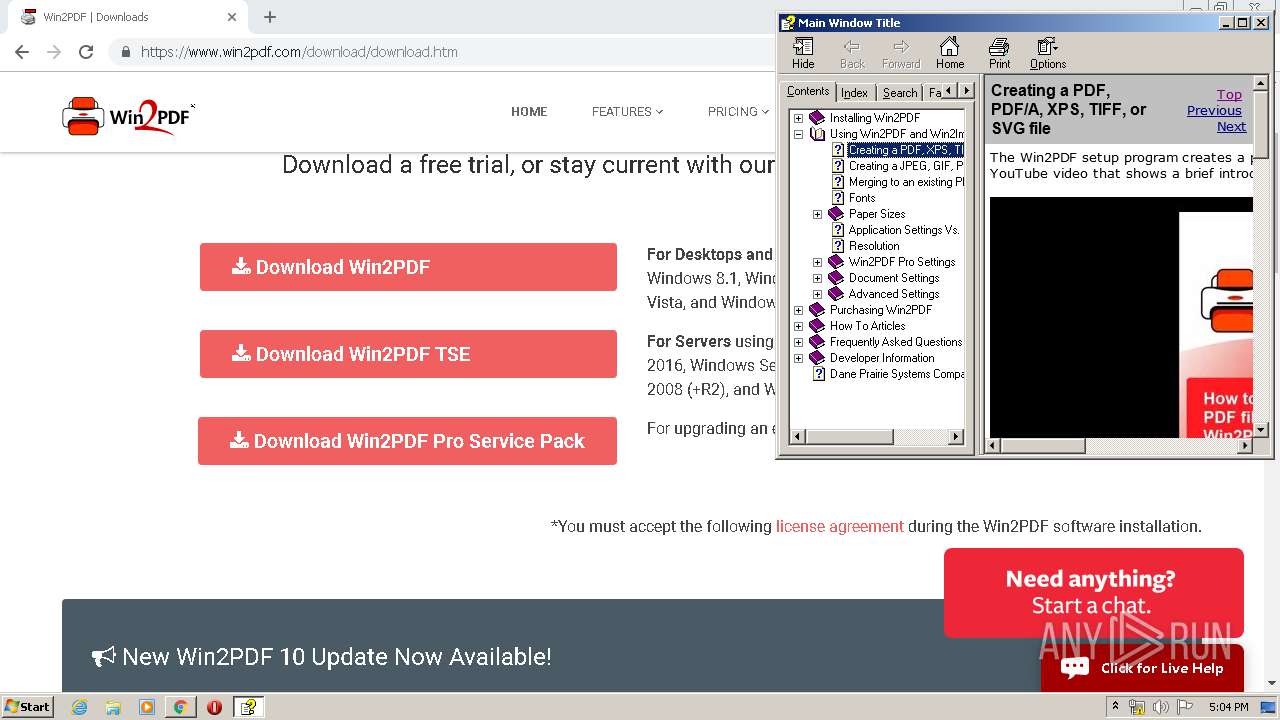Print the current help topic
Image resolution: width=1280 pixels, height=720 pixels.
coord(999,53)
